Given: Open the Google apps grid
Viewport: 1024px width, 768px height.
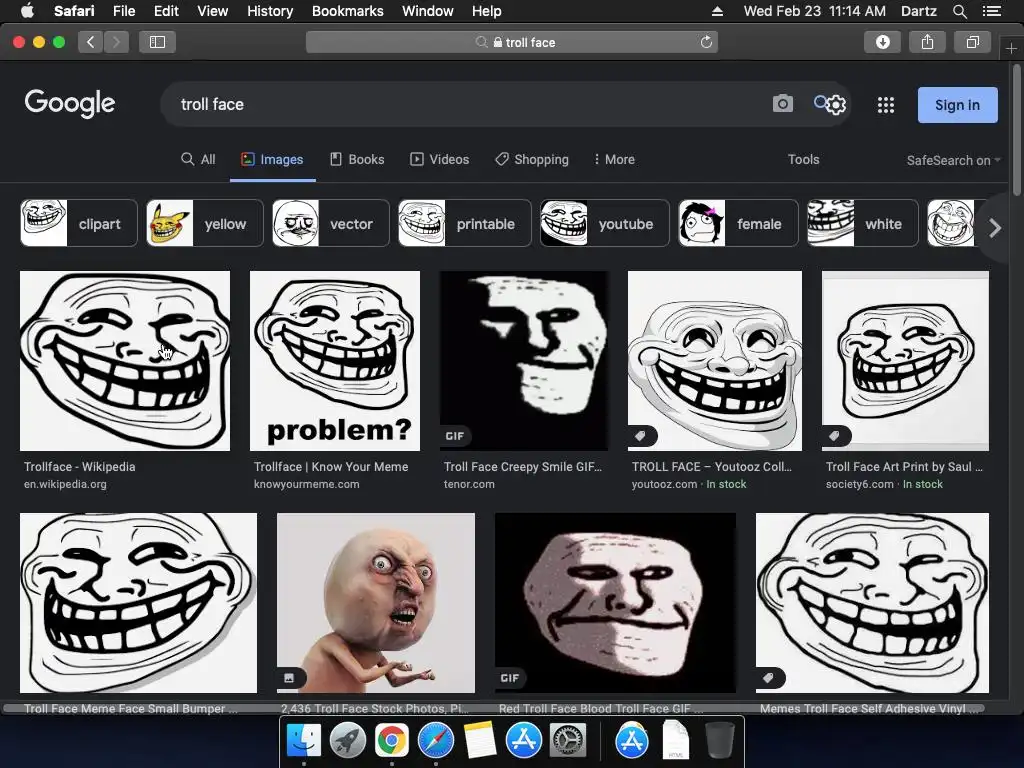Looking at the screenshot, I should (x=886, y=104).
